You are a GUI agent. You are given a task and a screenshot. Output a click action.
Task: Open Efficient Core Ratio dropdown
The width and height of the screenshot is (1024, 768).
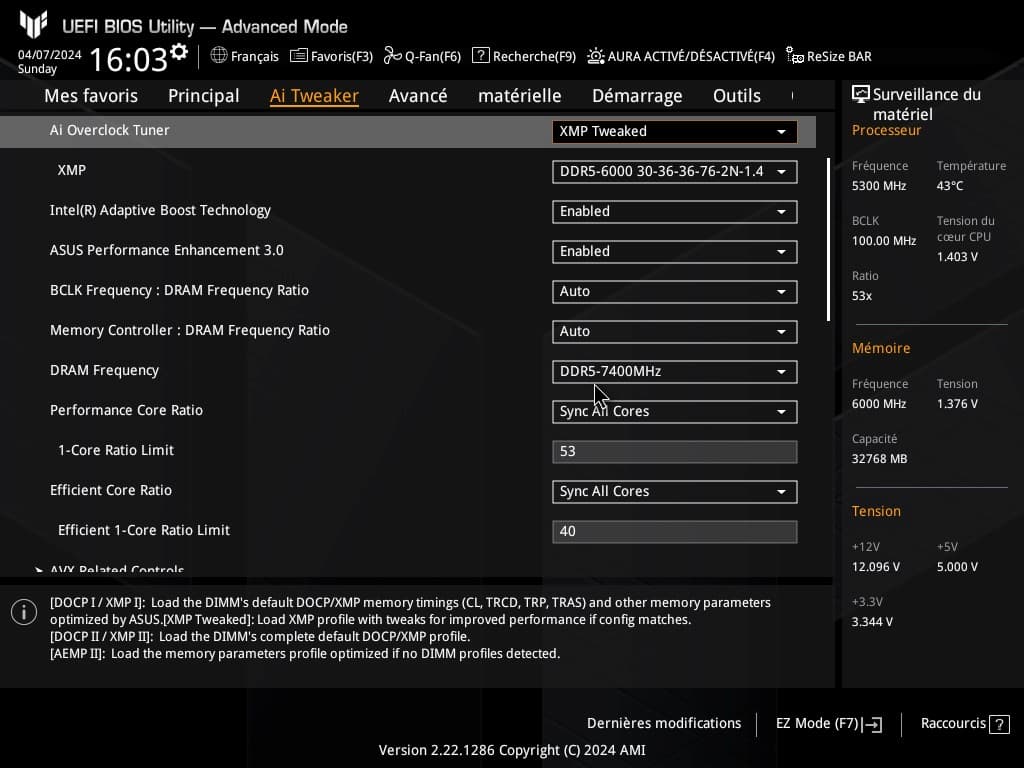pyautogui.click(x=675, y=491)
